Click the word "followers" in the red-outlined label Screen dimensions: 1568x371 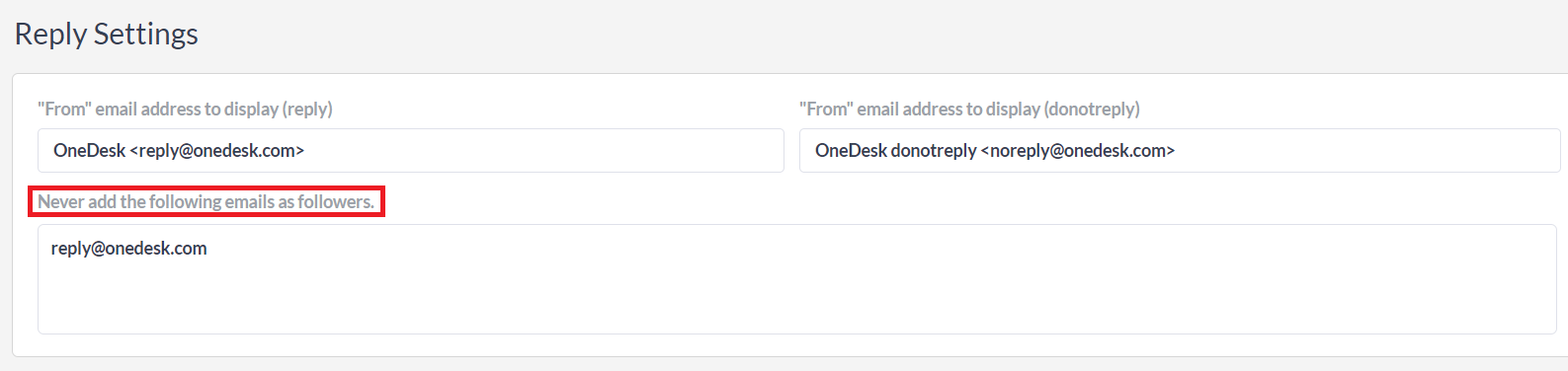tap(336, 201)
